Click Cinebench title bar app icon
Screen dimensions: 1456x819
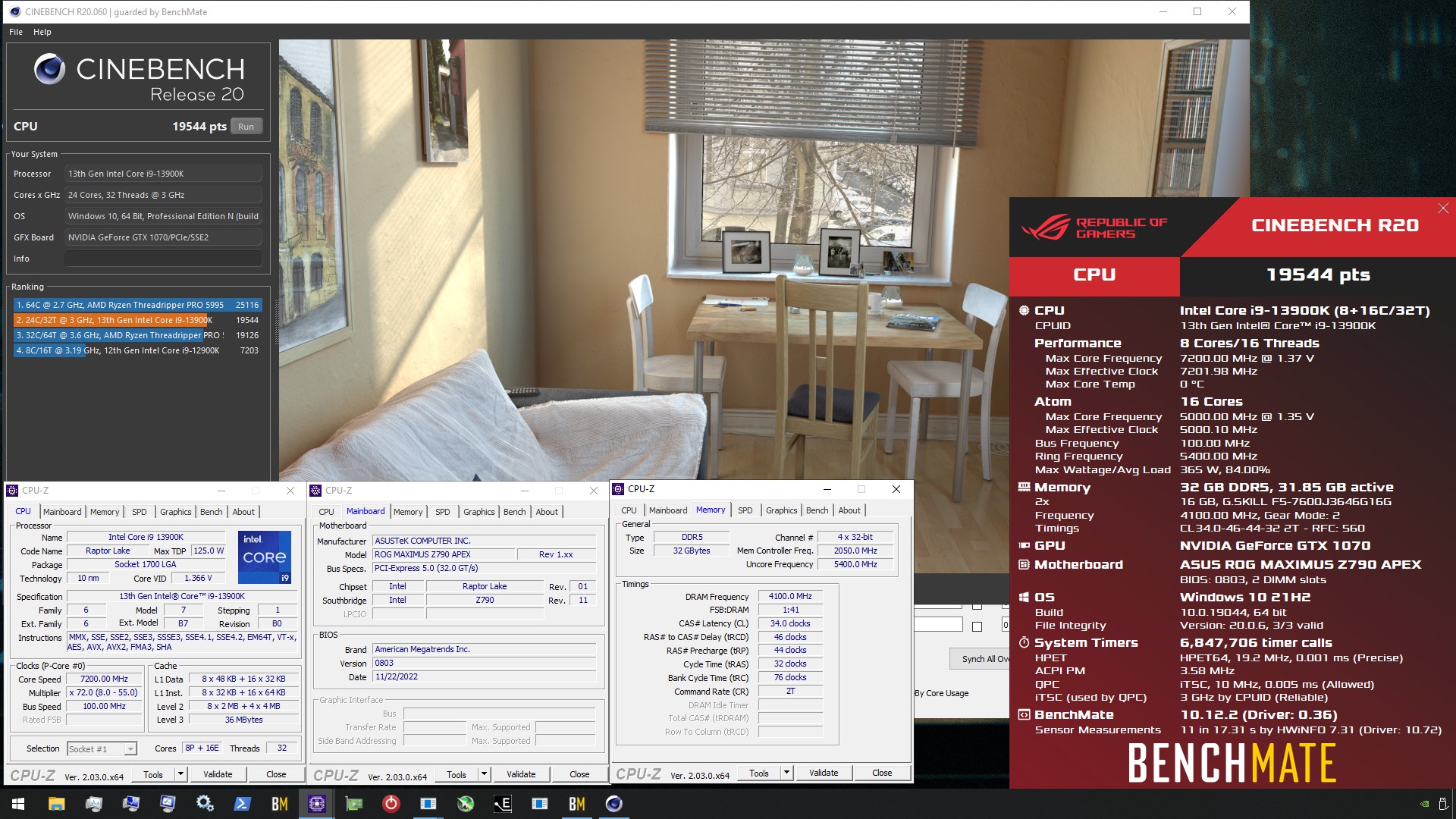14,11
